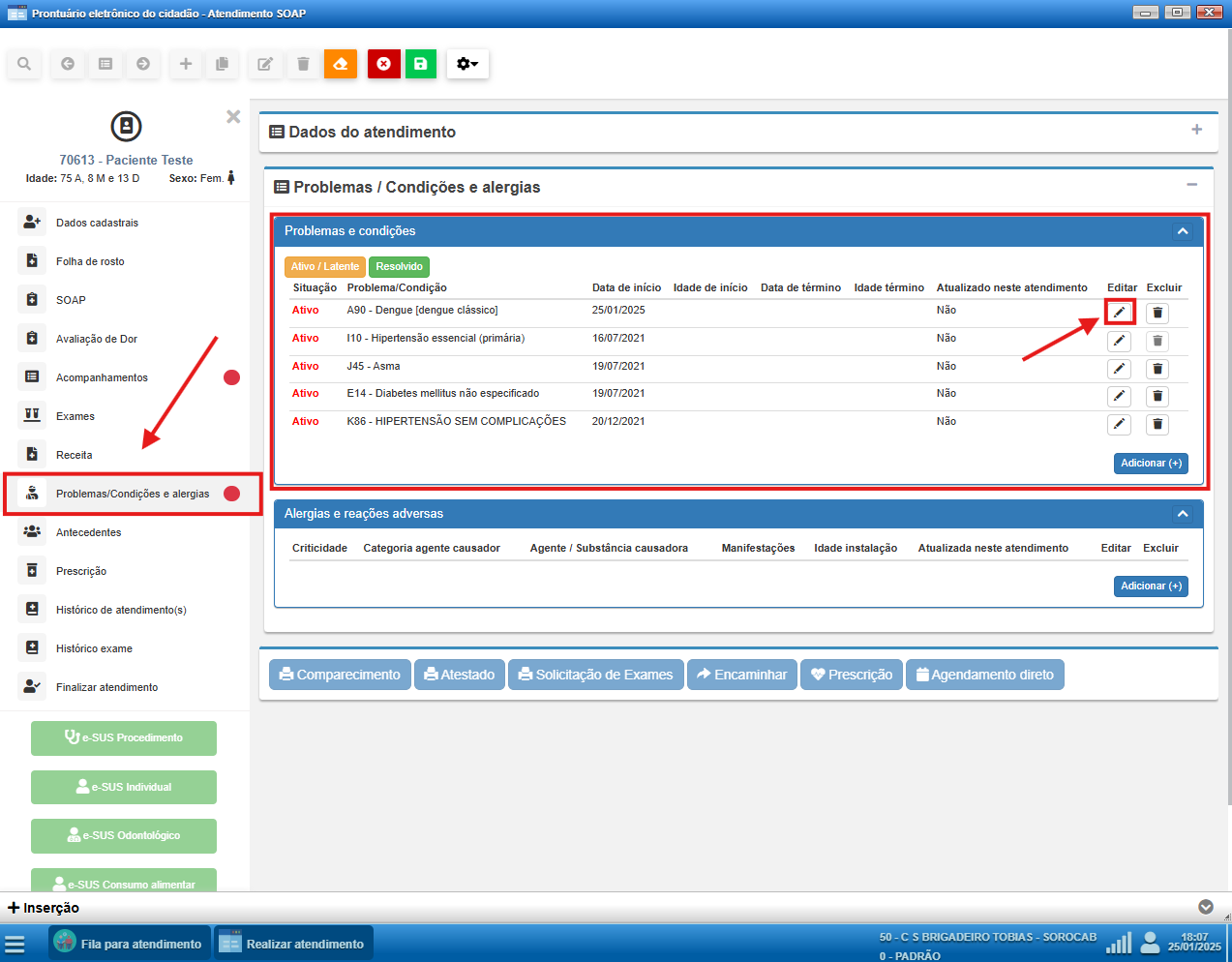Edit the A90 Dengue problem row
The width and height of the screenshot is (1232, 962).
1119,313
